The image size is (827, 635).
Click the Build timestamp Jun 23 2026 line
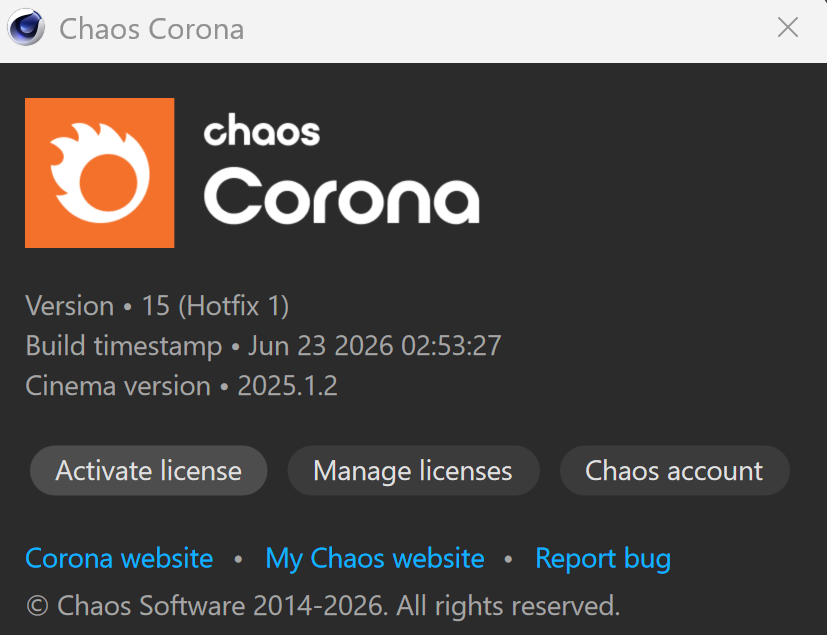263,346
